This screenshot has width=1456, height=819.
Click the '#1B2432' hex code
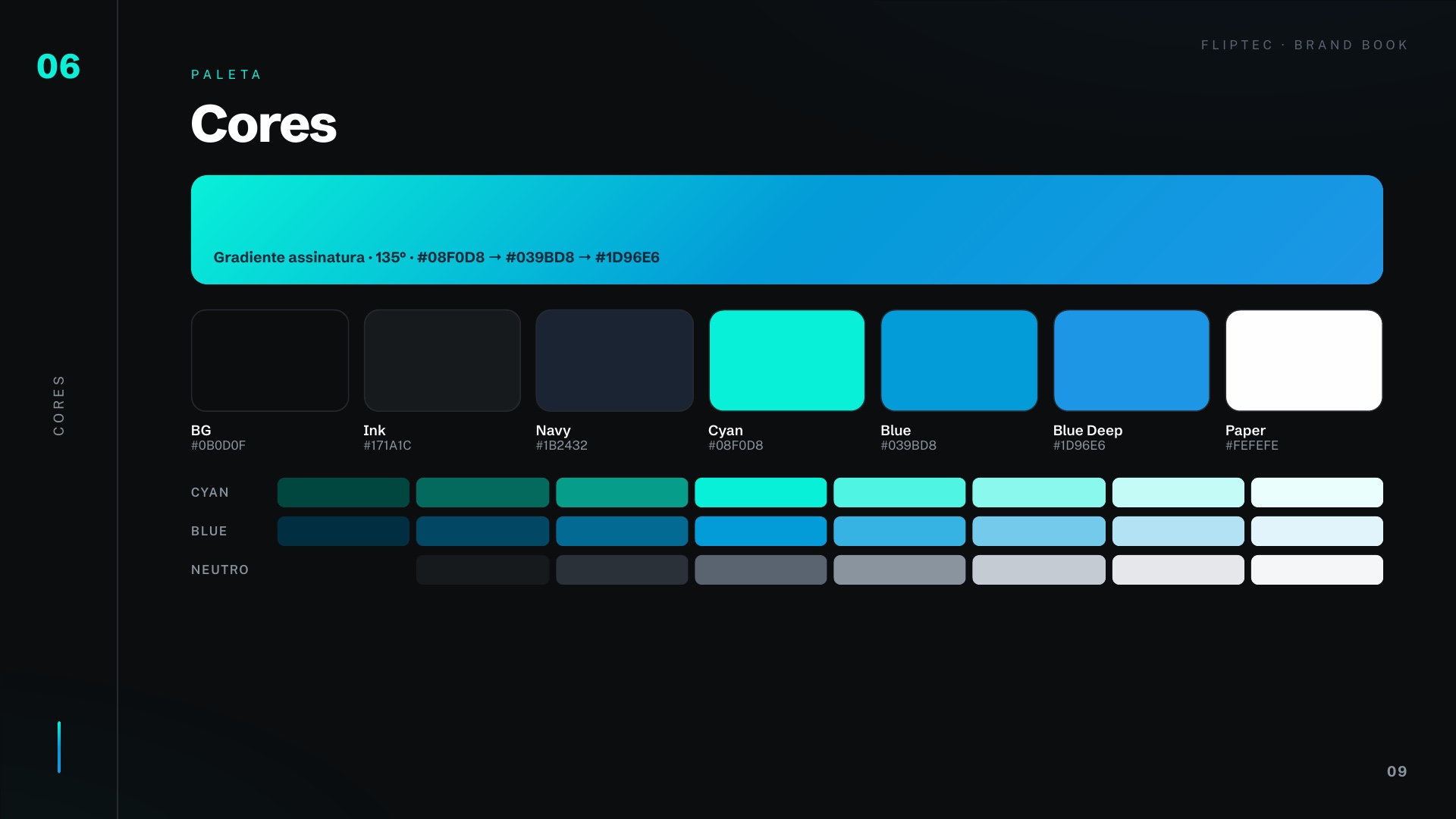pos(562,445)
